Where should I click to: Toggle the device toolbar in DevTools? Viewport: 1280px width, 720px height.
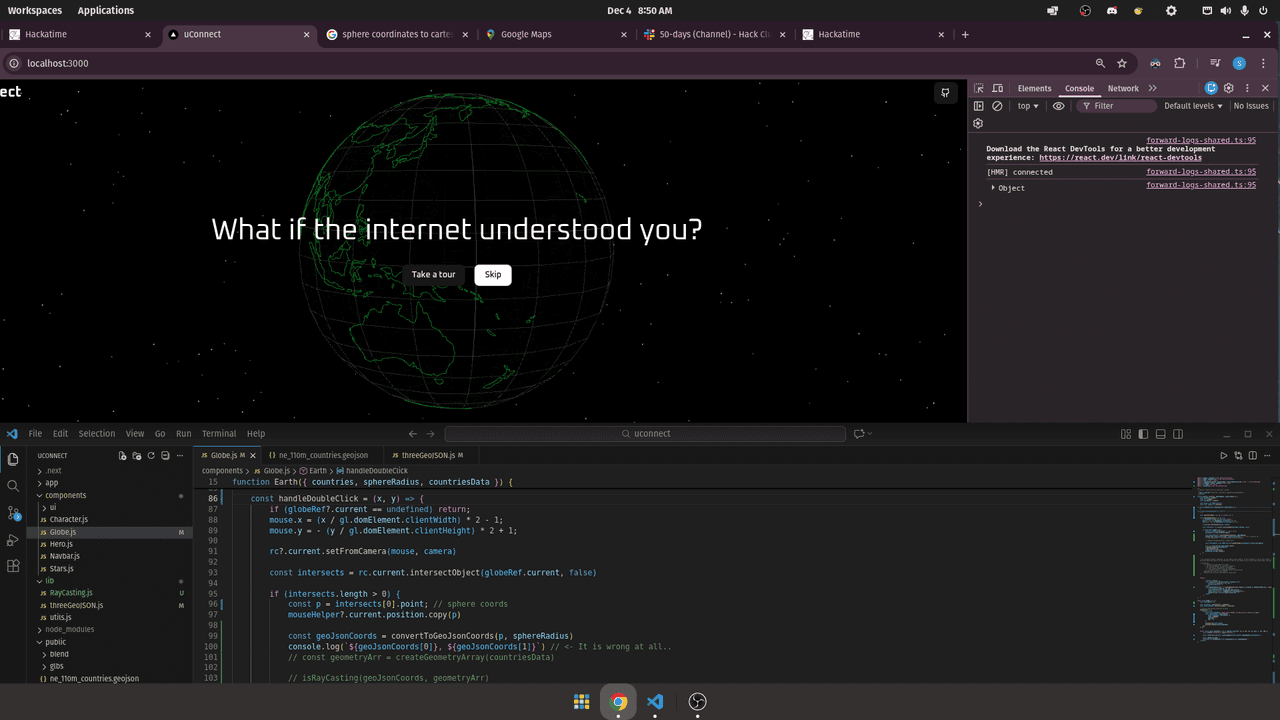point(996,88)
